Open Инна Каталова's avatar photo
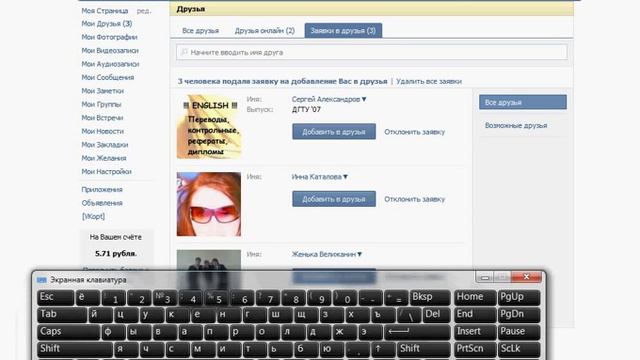This screenshot has width=640, height=360. click(x=209, y=204)
